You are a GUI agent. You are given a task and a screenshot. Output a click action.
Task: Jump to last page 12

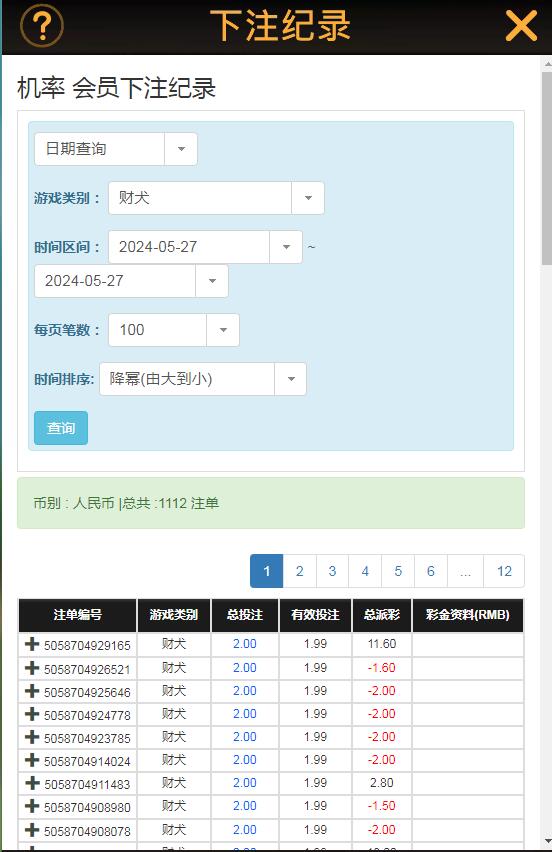(x=504, y=571)
